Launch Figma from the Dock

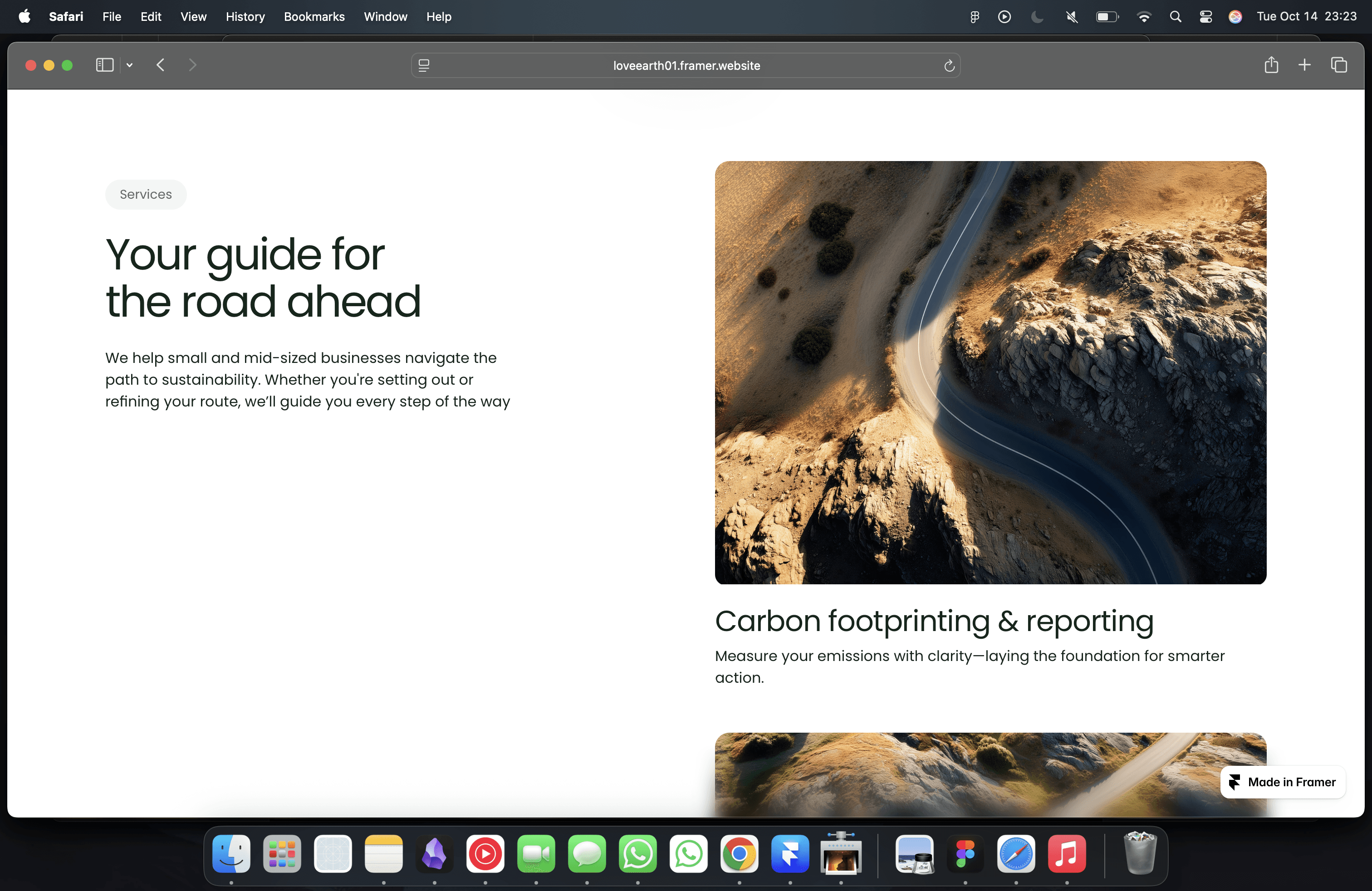point(965,853)
